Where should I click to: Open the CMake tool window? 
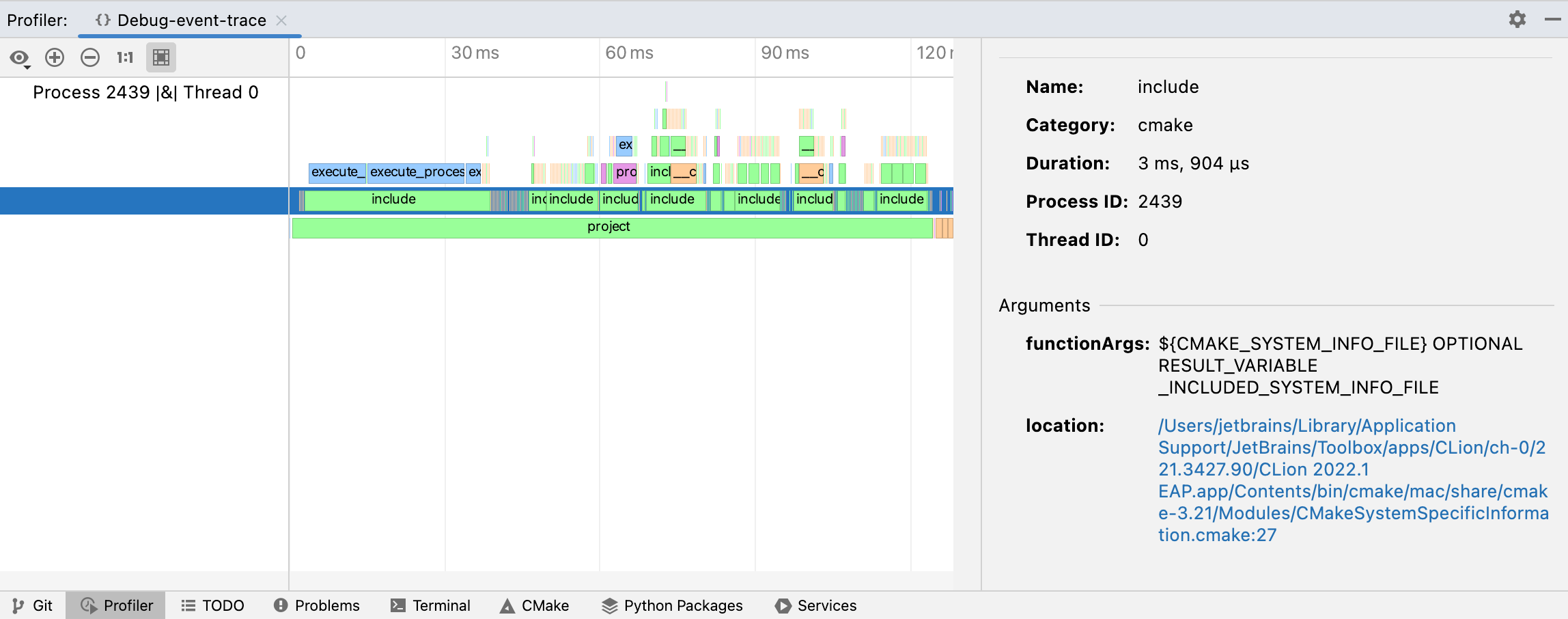coord(535,605)
